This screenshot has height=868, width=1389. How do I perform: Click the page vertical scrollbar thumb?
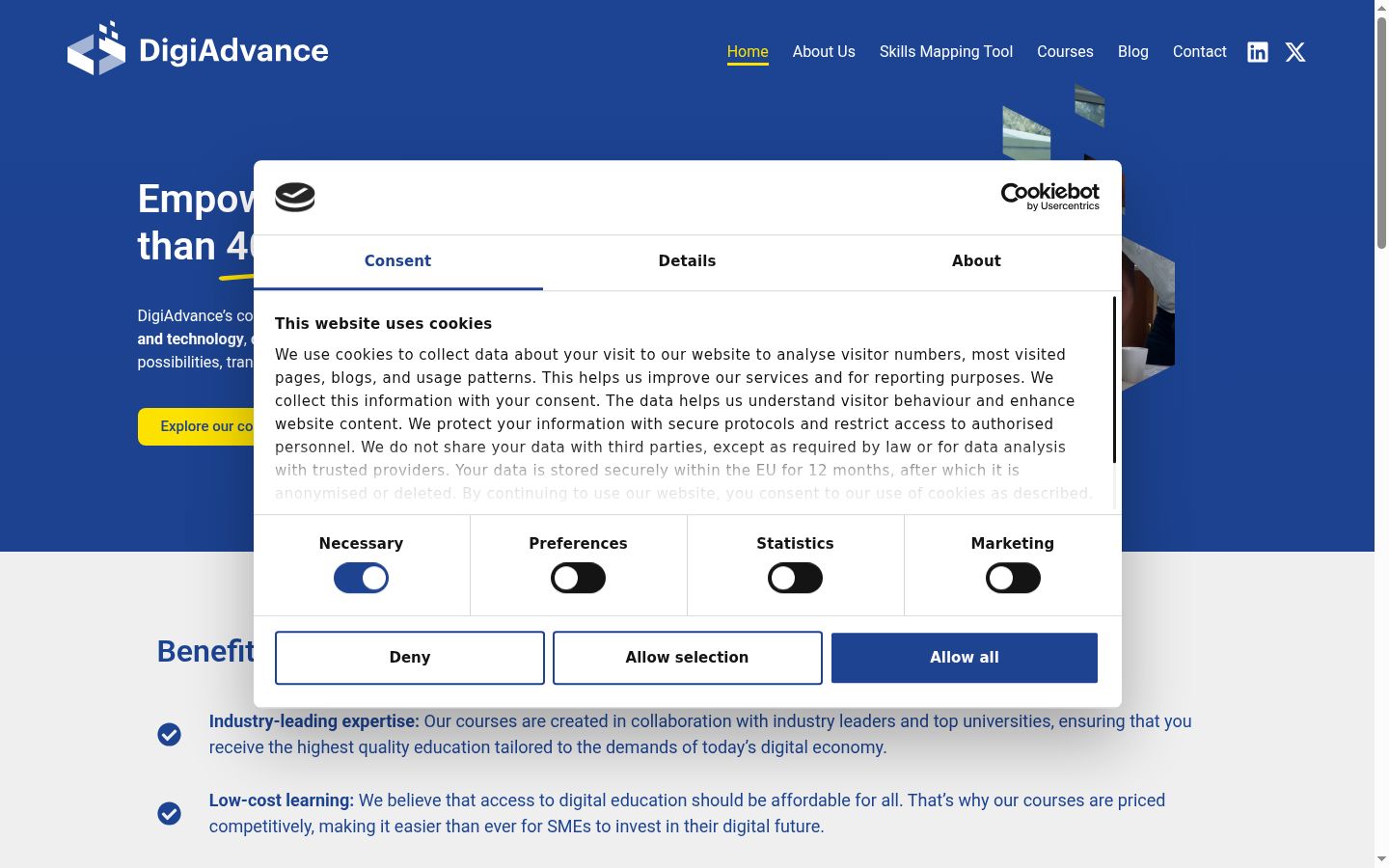(x=1381, y=132)
